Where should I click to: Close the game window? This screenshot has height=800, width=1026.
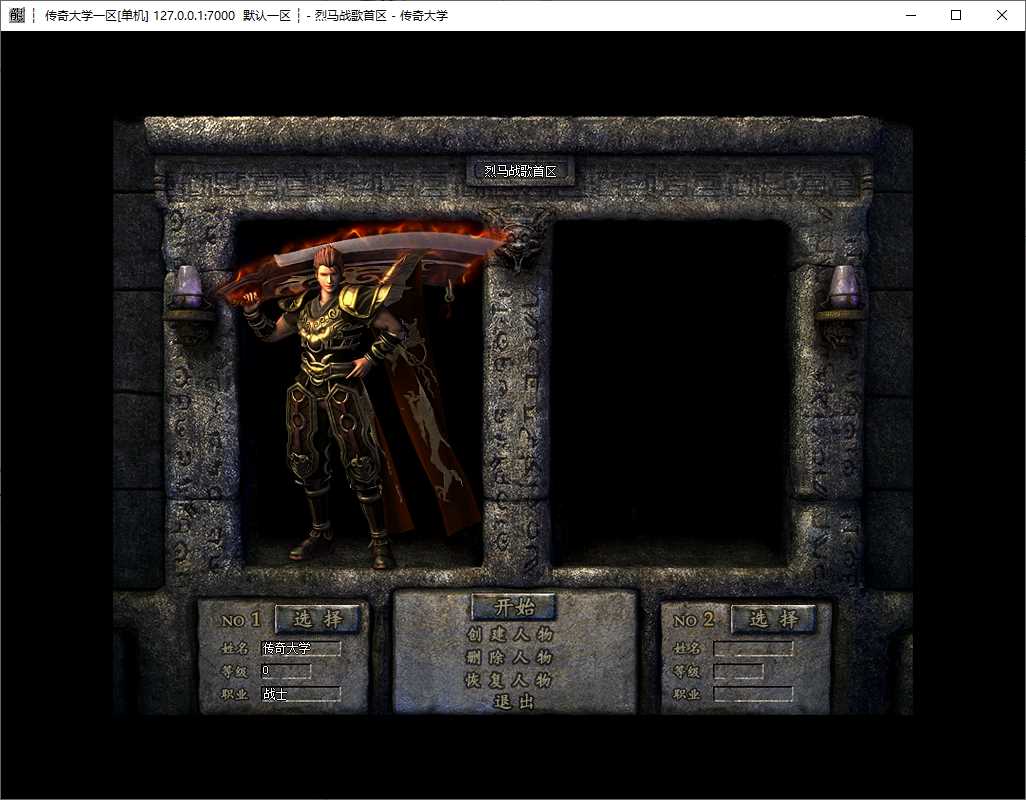click(1002, 15)
